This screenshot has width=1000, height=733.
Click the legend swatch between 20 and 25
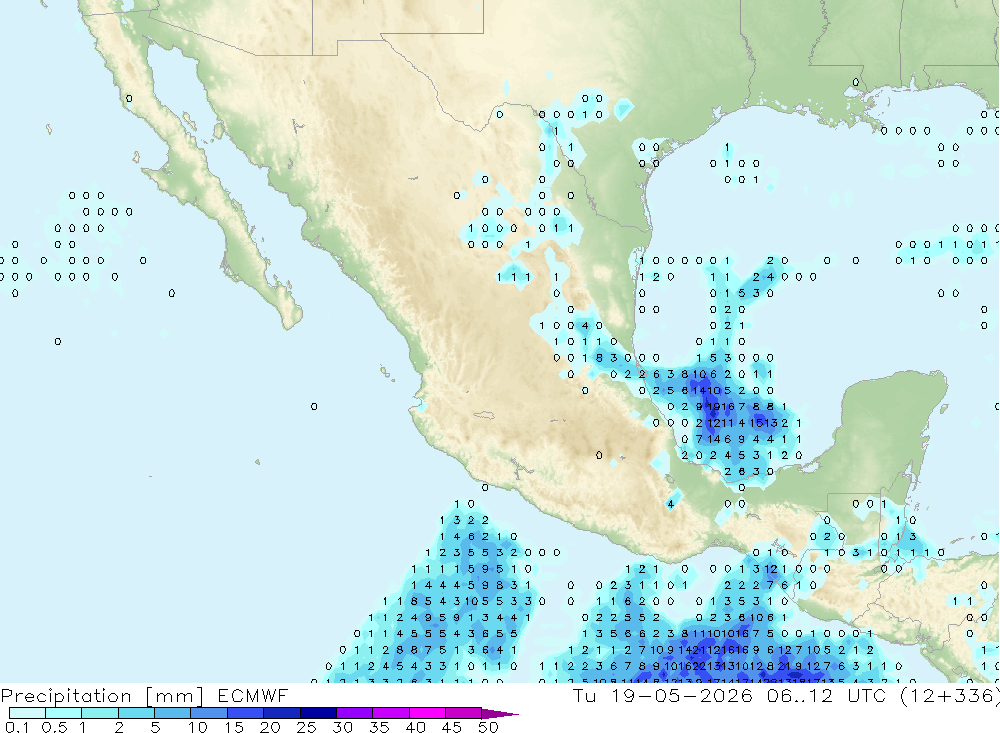tap(282, 713)
